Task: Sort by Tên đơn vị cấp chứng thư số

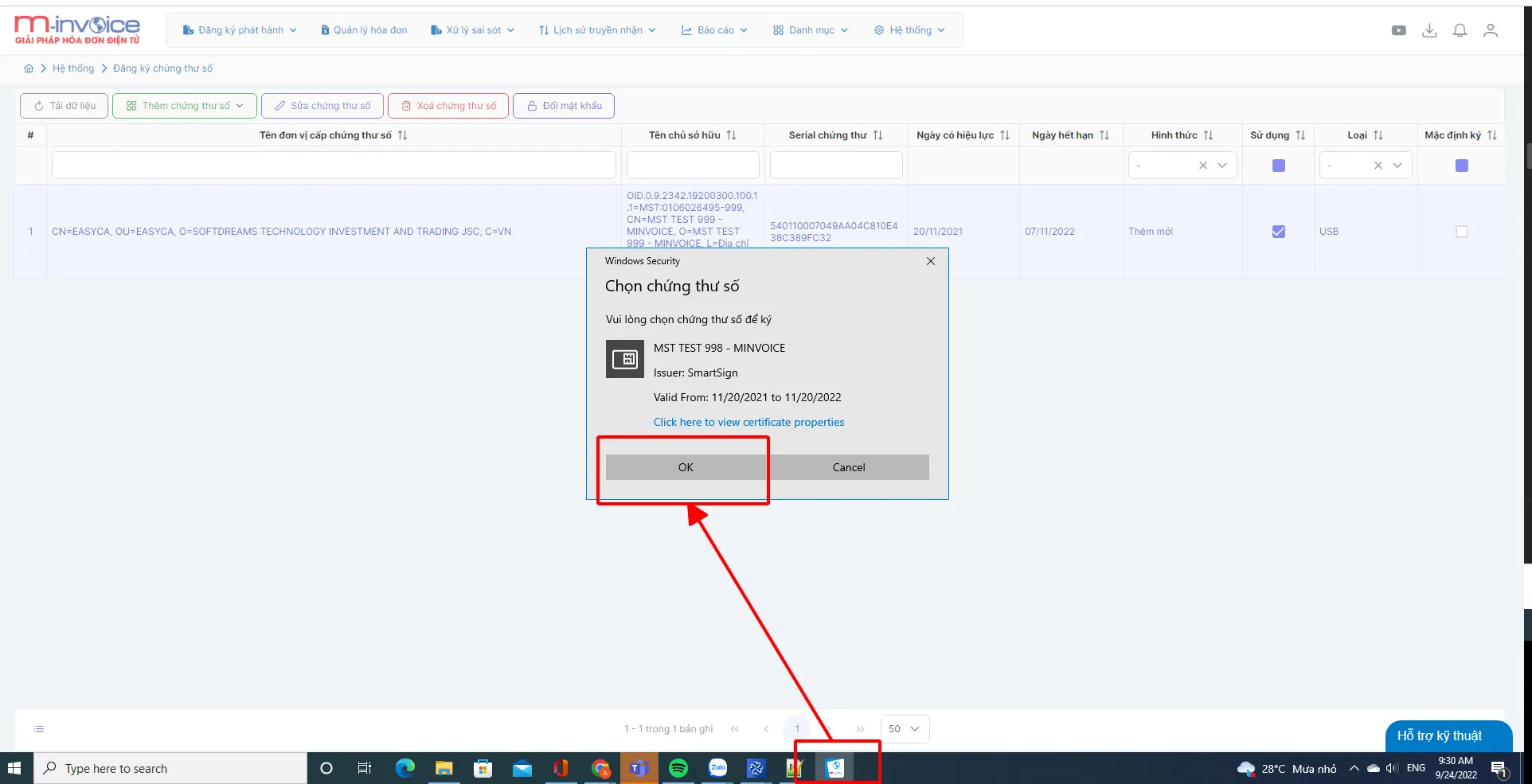Action: tap(403, 135)
